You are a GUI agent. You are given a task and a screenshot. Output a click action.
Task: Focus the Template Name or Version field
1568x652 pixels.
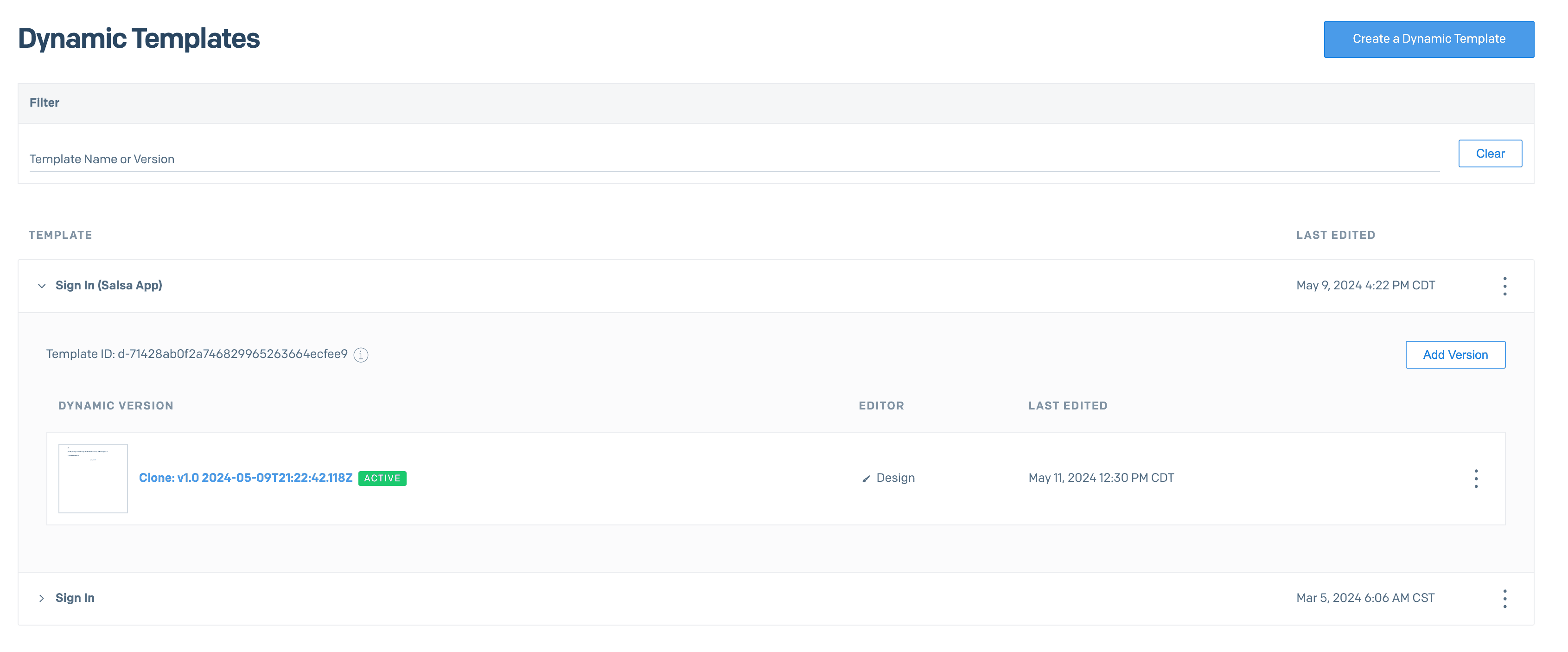(734, 159)
